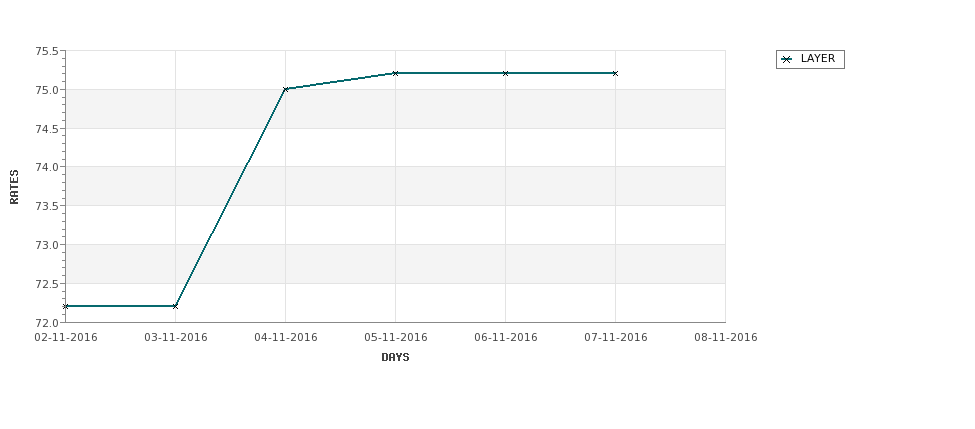Viewport: 975px width, 429px height.
Task: Click the LAYER legend label
Action: tap(818, 58)
